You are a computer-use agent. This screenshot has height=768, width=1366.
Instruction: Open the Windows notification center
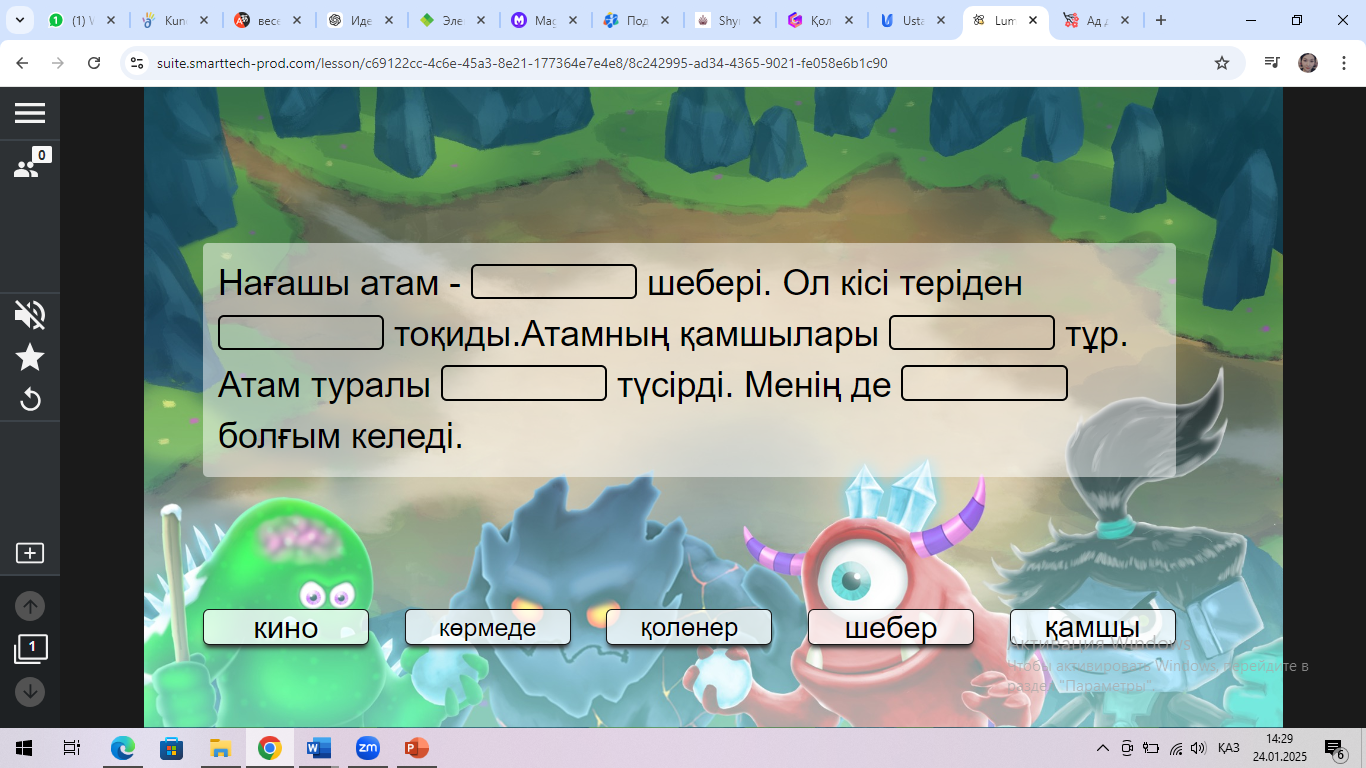coord(1335,749)
